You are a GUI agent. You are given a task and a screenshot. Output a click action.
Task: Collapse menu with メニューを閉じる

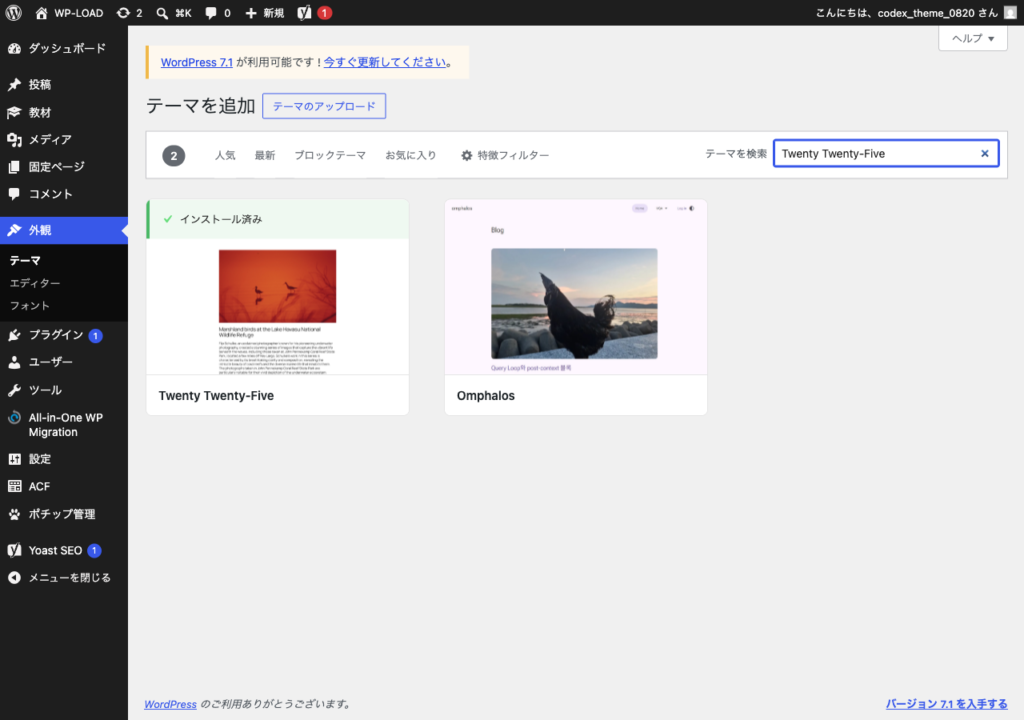[64, 578]
